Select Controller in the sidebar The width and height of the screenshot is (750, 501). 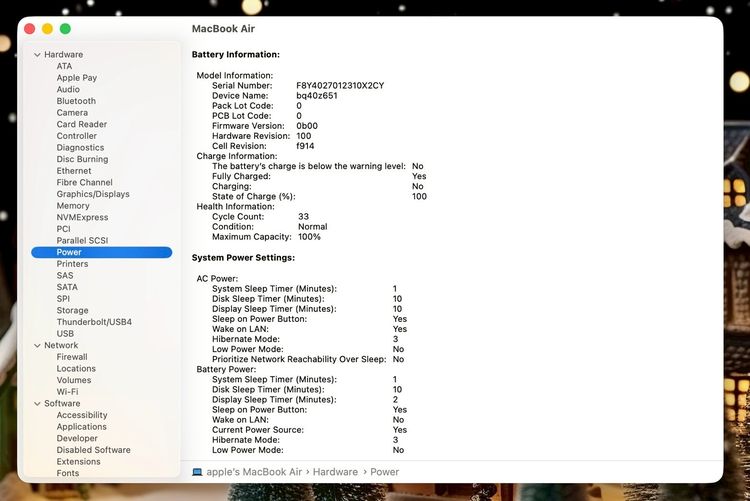(x=77, y=136)
